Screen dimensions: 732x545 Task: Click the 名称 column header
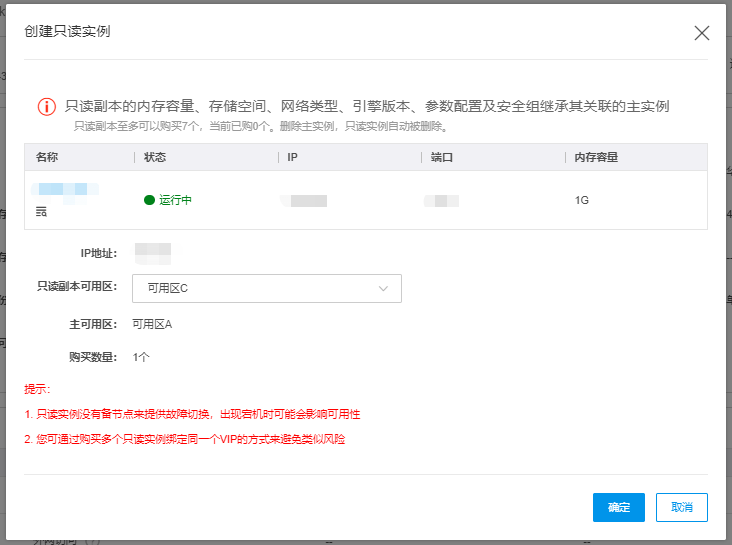[x=47, y=158]
